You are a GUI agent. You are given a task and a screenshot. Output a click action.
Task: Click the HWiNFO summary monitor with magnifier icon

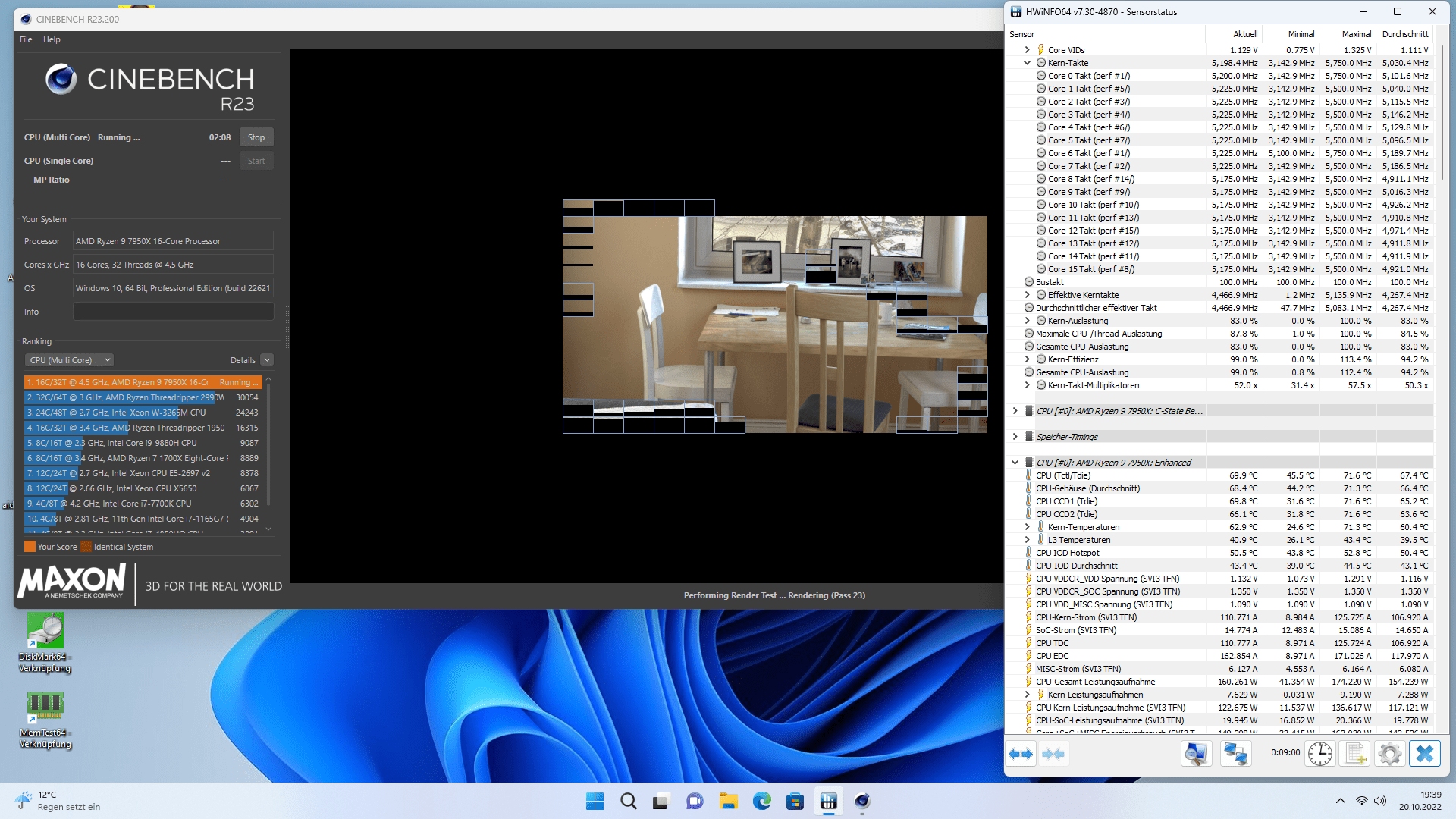pyautogui.click(x=1196, y=754)
